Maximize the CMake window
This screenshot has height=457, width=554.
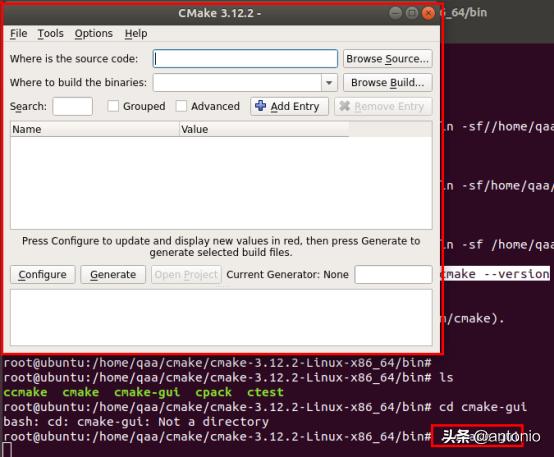412,13
